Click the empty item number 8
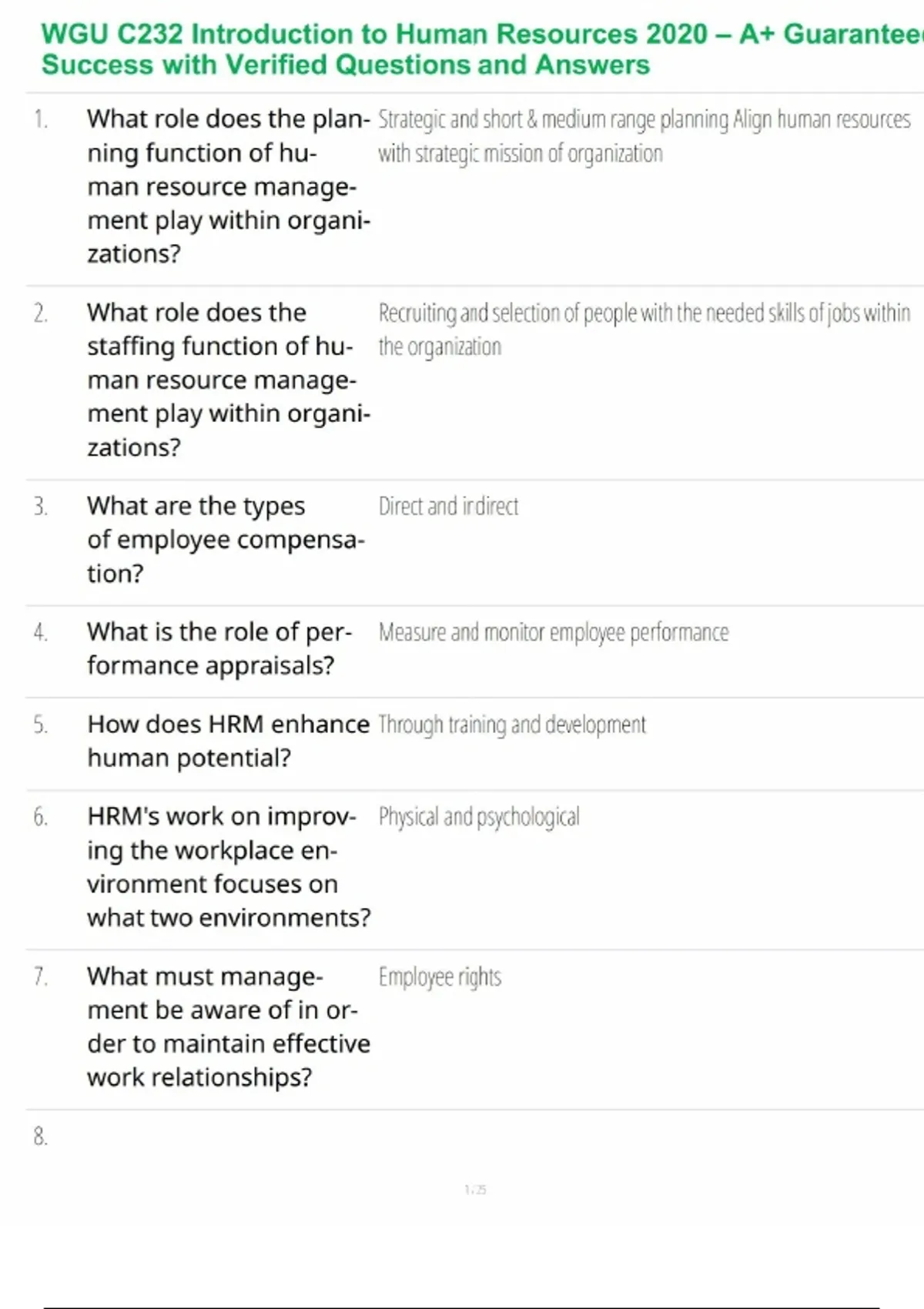Image resolution: width=924 pixels, height=1309 pixels. point(40,1137)
